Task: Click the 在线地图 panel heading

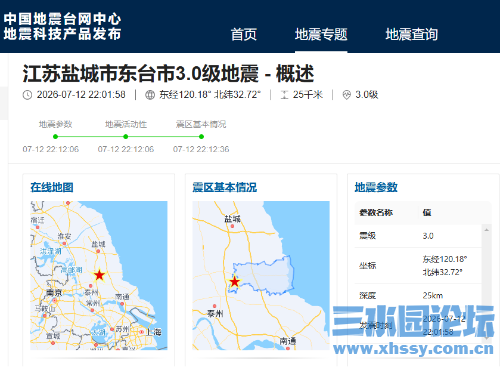Action: pyautogui.click(x=52, y=187)
